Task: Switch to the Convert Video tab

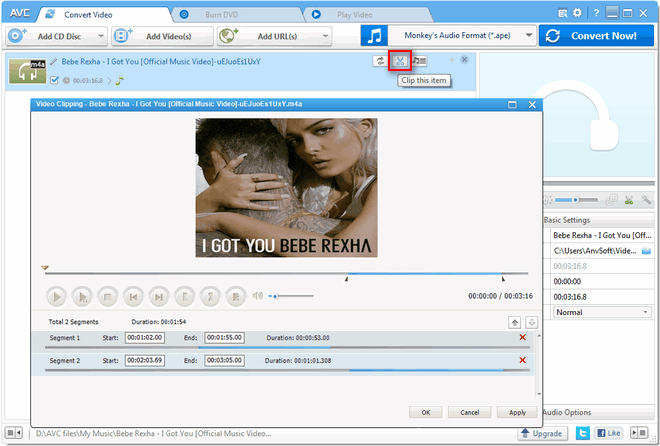Action: tap(103, 15)
